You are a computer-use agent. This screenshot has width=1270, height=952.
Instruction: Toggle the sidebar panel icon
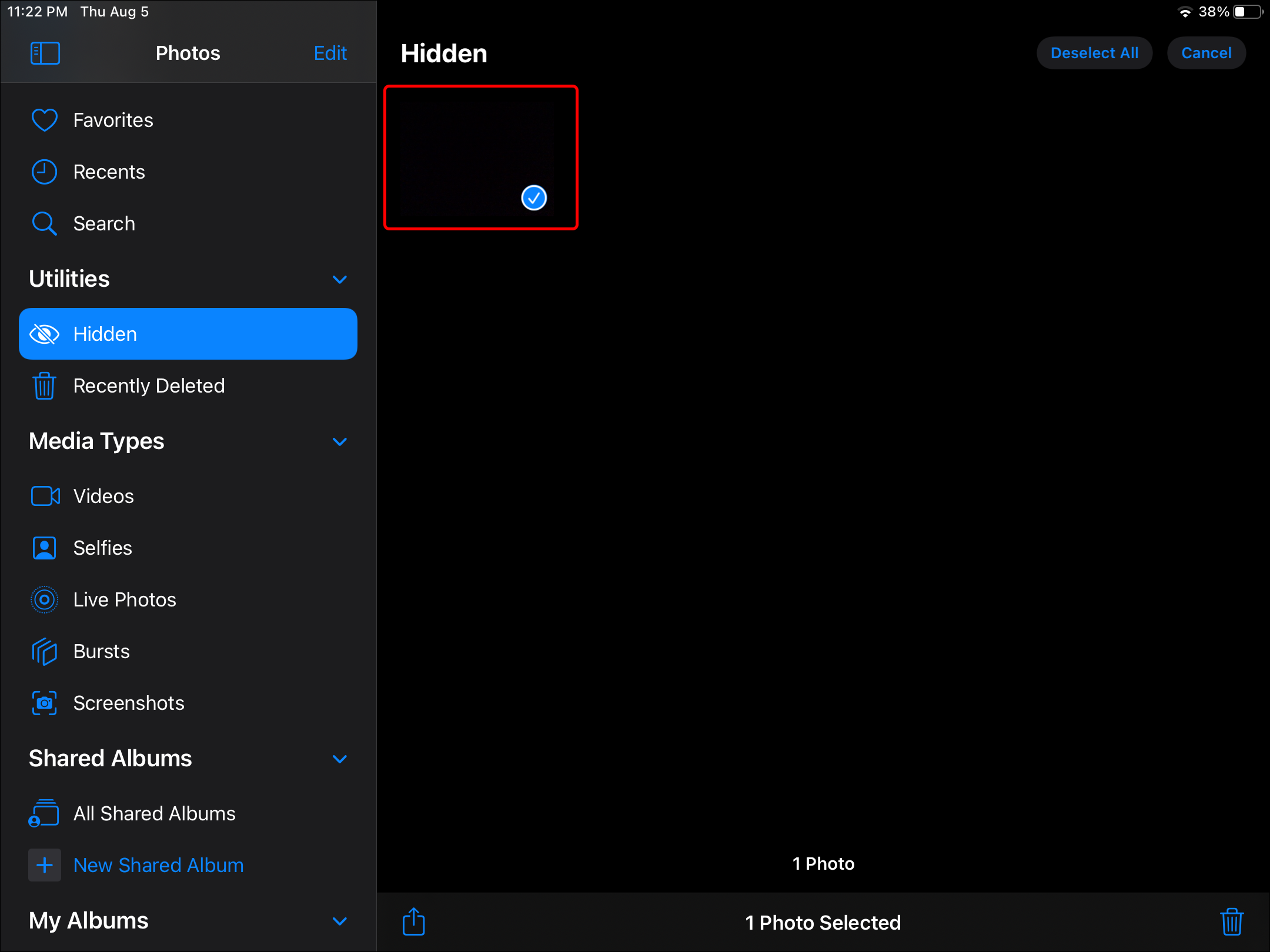(x=45, y=53)
